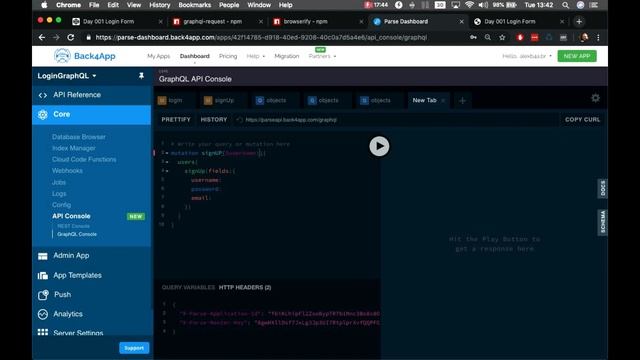This screenshot has height=360, width=640.
Task: Click the Chrome profile avatar
Action: pyautogui.click(x=584, y=37)
